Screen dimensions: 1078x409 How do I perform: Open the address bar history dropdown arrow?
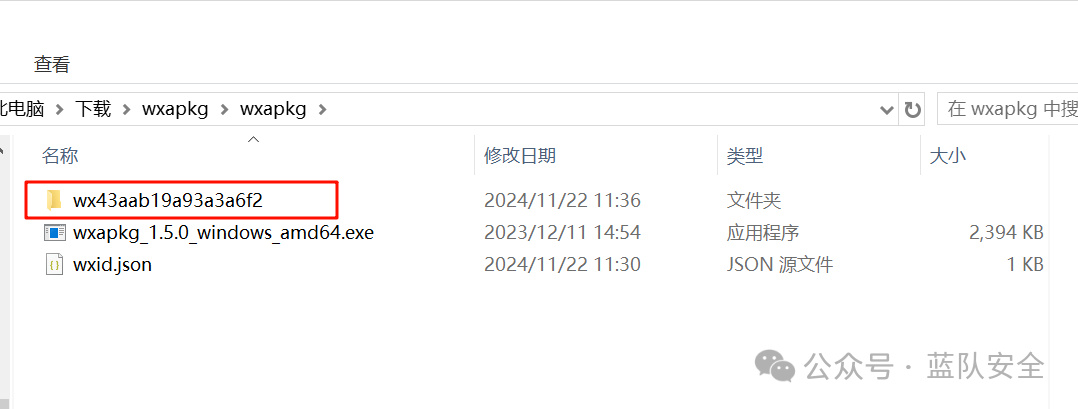click(887, 110)
